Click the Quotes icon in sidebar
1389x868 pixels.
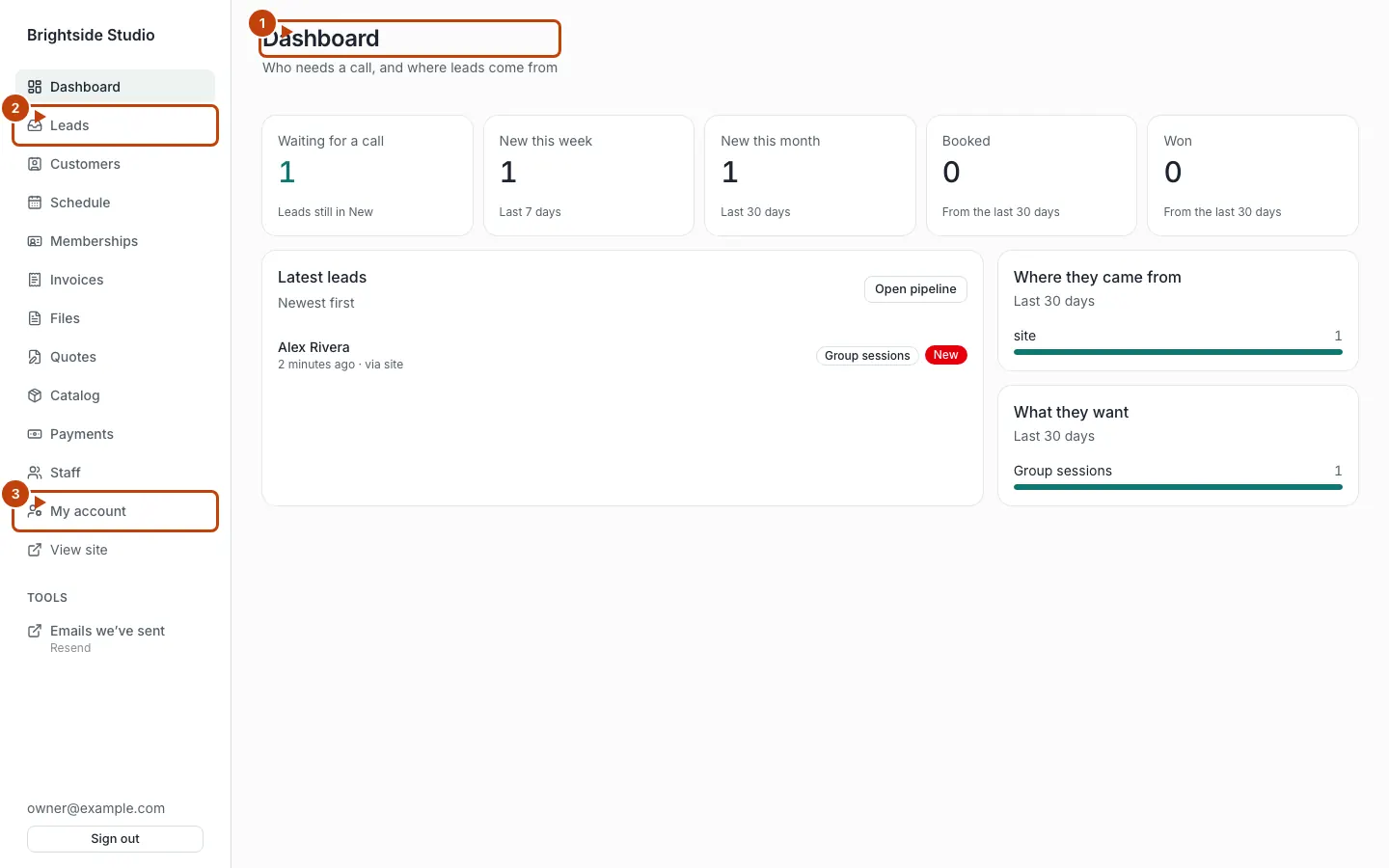[35, 357]
